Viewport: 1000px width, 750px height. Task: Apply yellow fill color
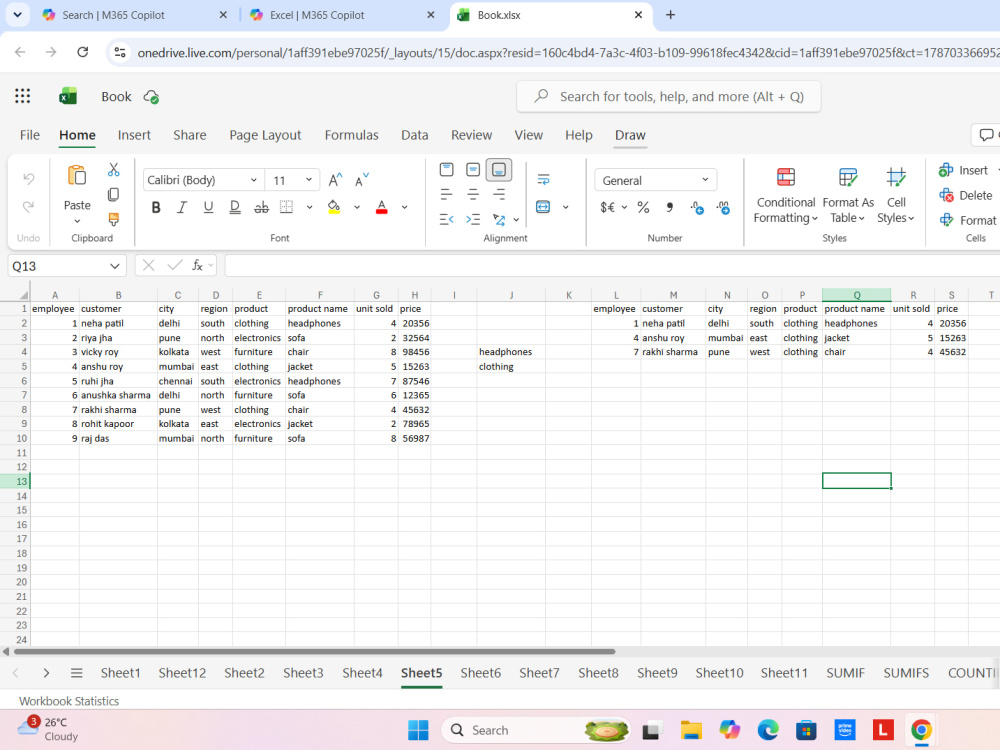(x=334, y=207)
